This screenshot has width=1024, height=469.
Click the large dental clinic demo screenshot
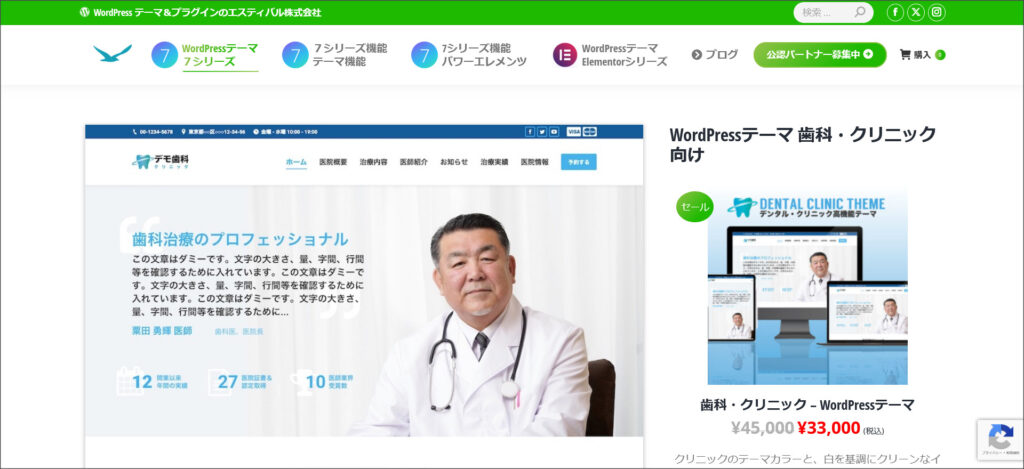pyautogui.click(x=364, y=280)
